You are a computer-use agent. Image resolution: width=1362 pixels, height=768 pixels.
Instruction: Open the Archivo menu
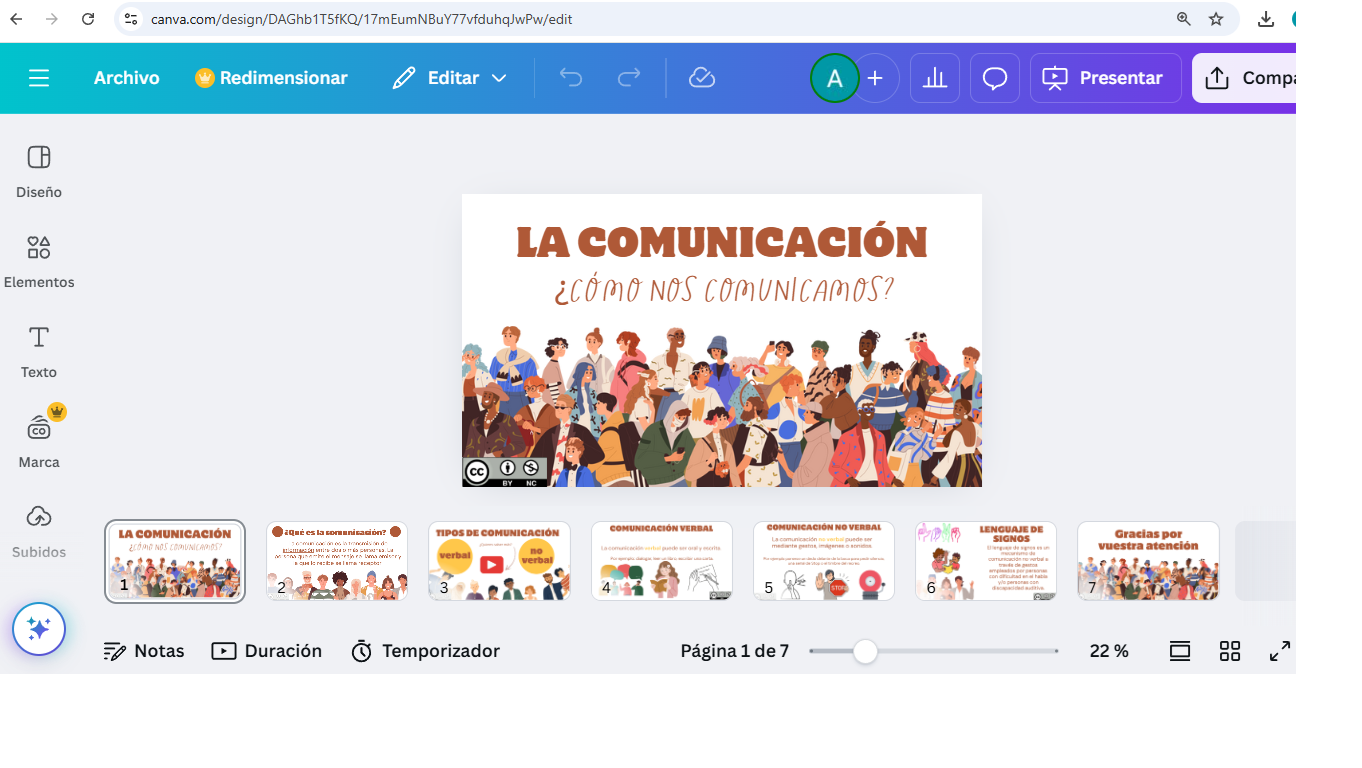(x=127, y=78)
